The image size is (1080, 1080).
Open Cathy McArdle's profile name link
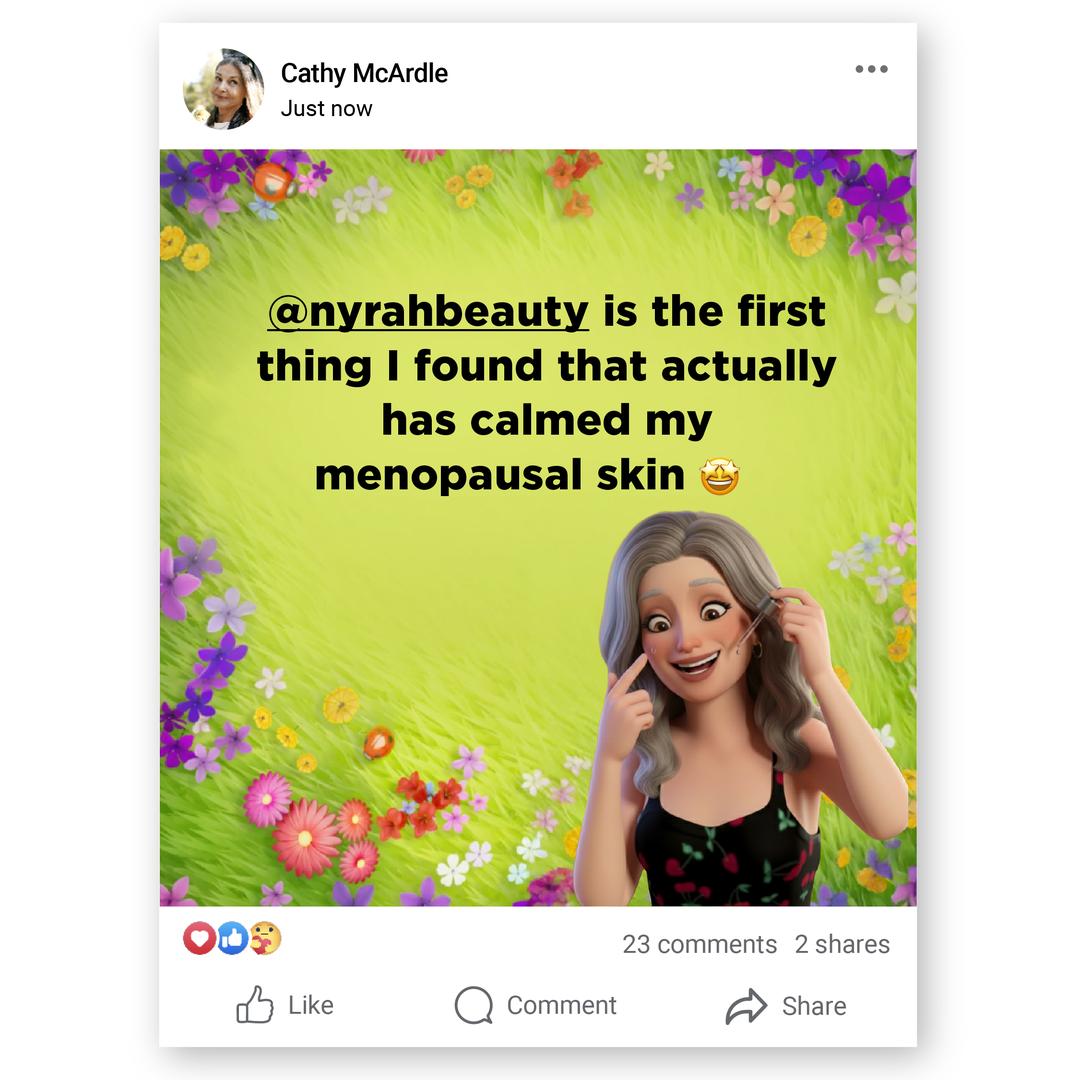click(x=364, y=73)
